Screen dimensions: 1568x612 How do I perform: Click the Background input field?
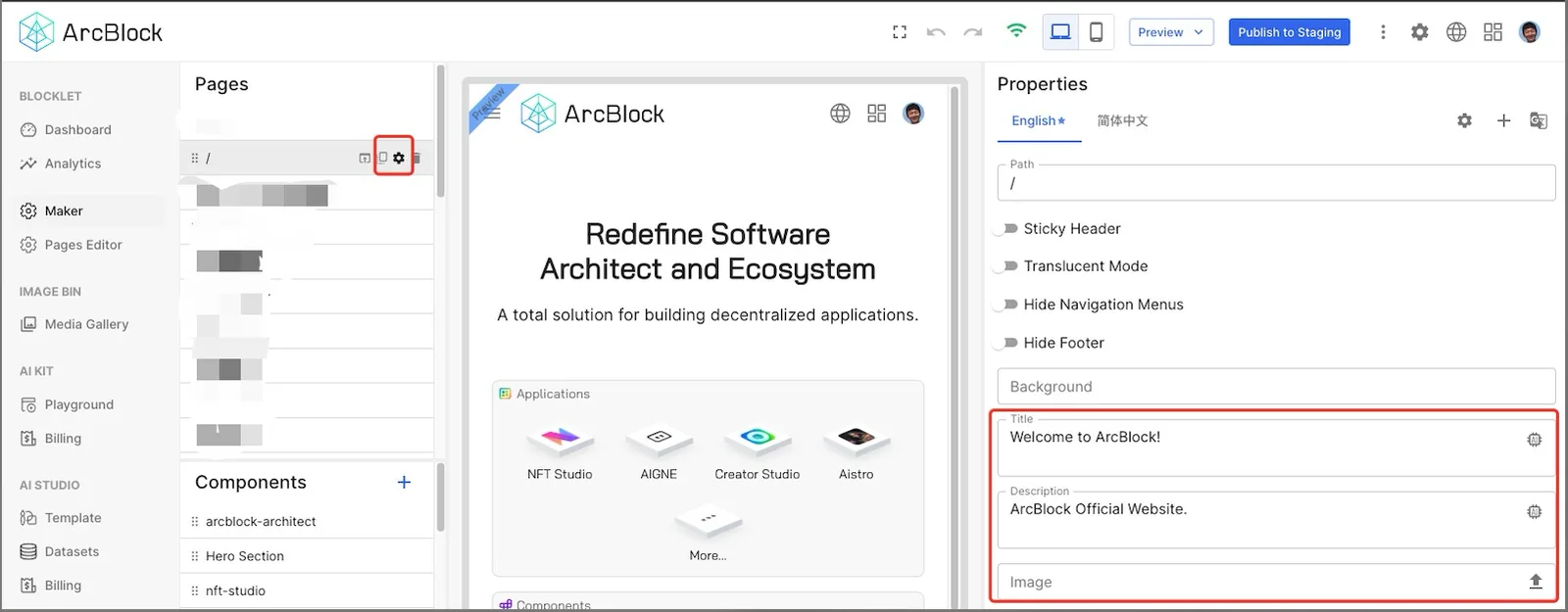click(1276, 387)
